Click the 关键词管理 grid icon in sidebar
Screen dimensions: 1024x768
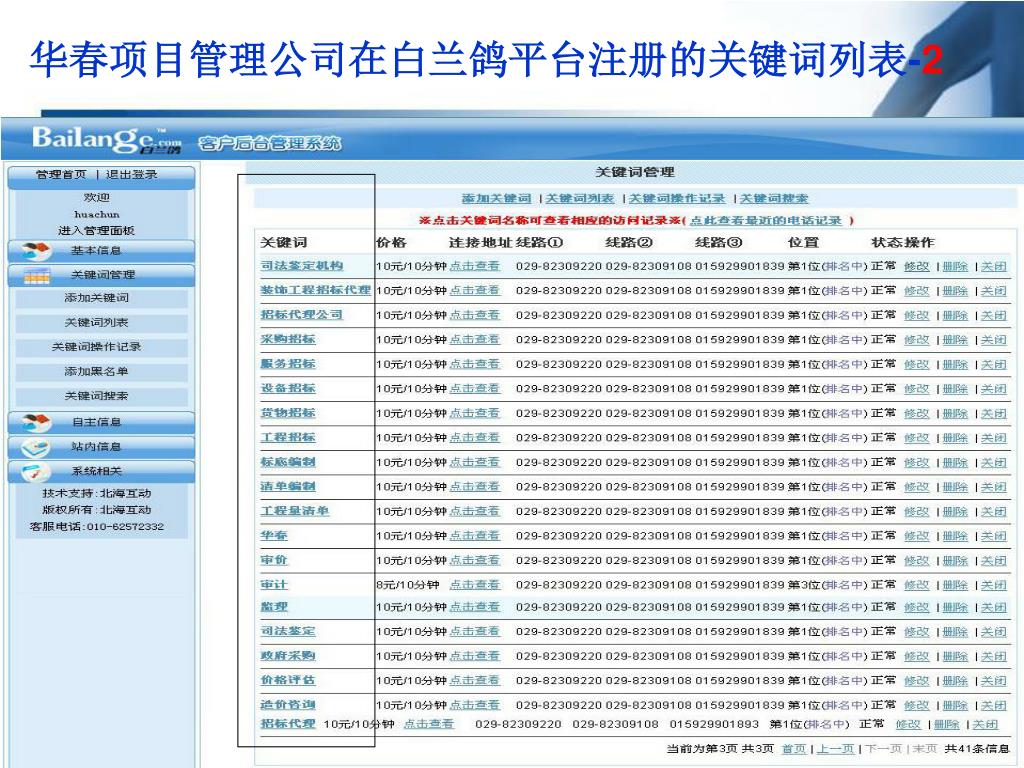37,275
